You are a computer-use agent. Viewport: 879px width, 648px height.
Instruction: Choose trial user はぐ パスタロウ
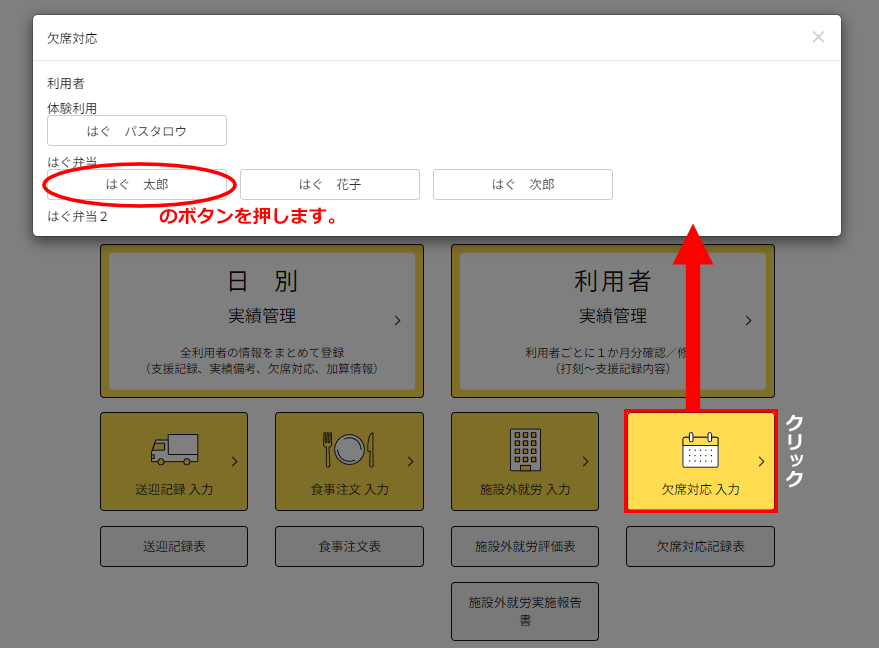[x=137, y=131]
